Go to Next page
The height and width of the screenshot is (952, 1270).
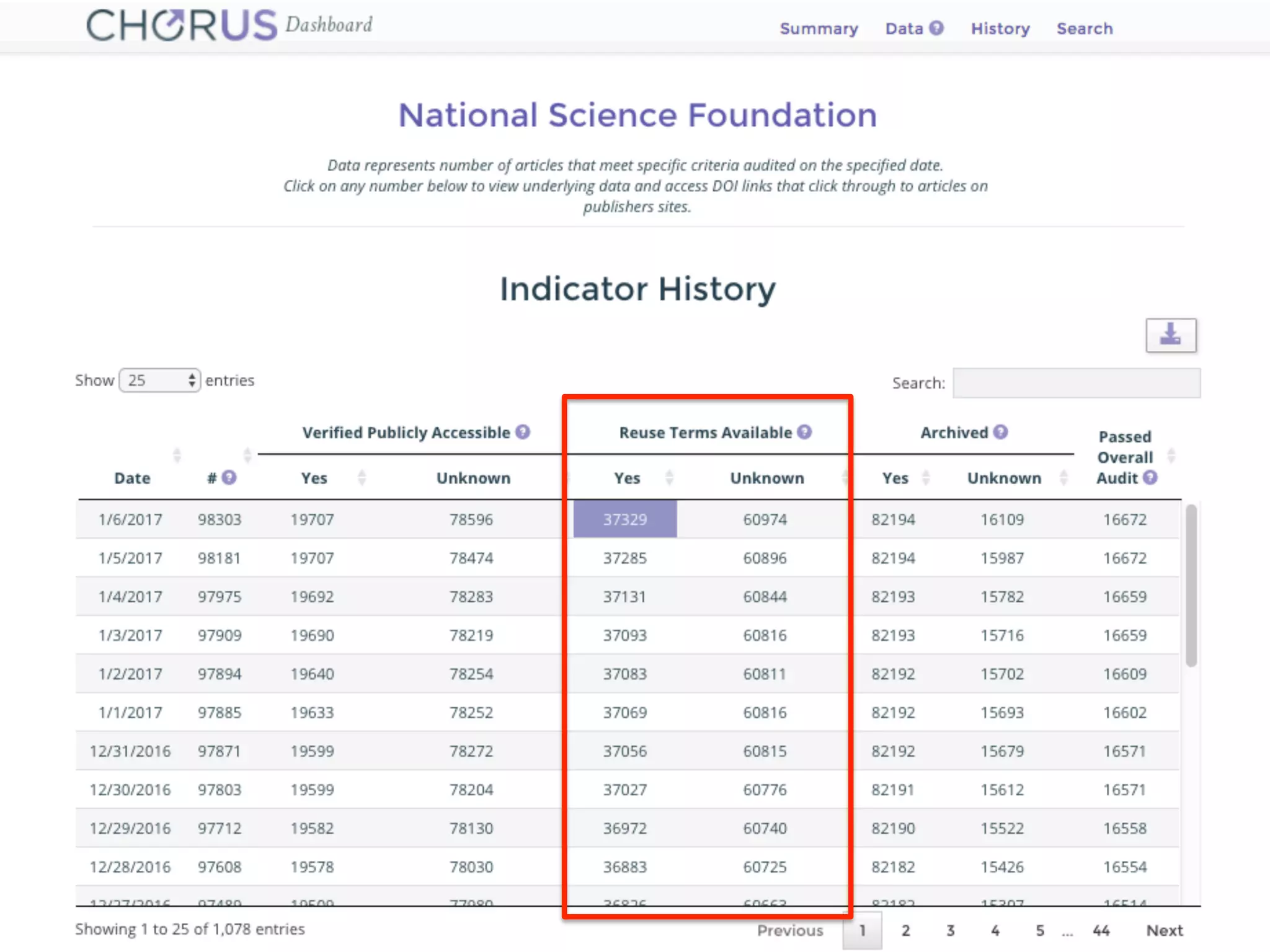click(x=1165, y=930)
